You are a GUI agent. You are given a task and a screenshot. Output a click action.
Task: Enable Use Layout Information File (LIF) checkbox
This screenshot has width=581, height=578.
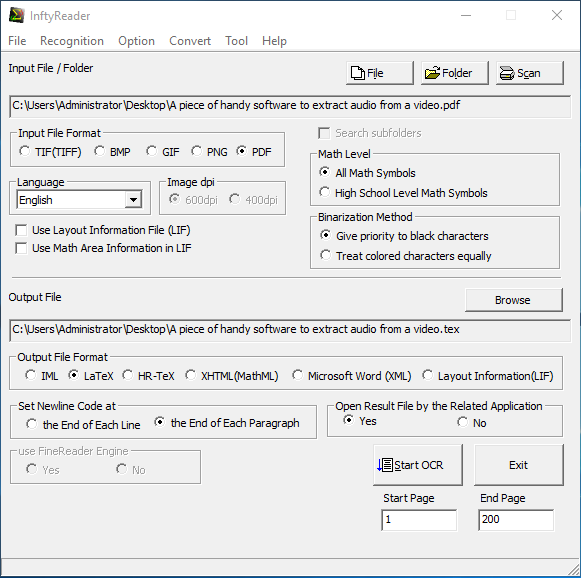coord(21,230)
